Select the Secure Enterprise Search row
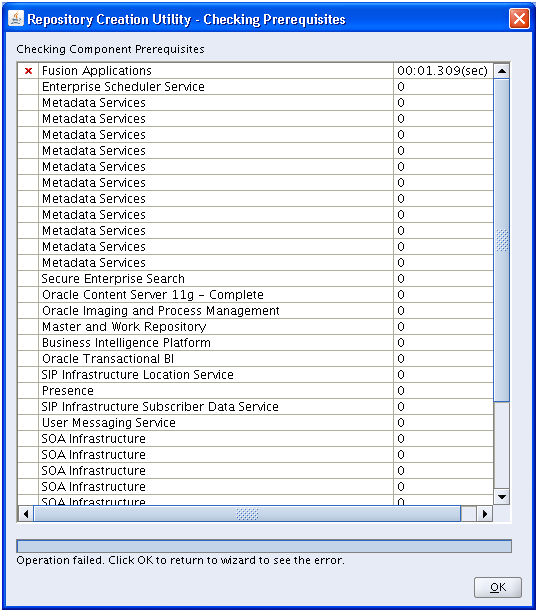The image size is (538, 612). (x=255, y=279)
